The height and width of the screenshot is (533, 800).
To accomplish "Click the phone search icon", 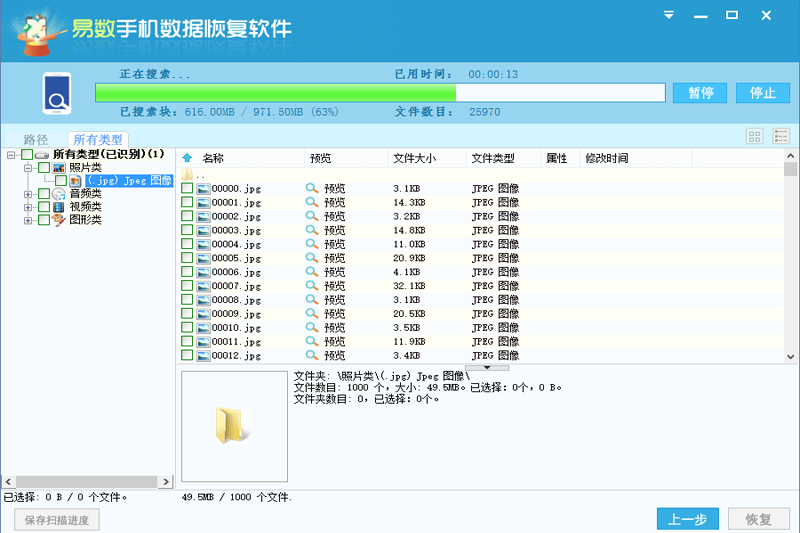I will 56,93.
